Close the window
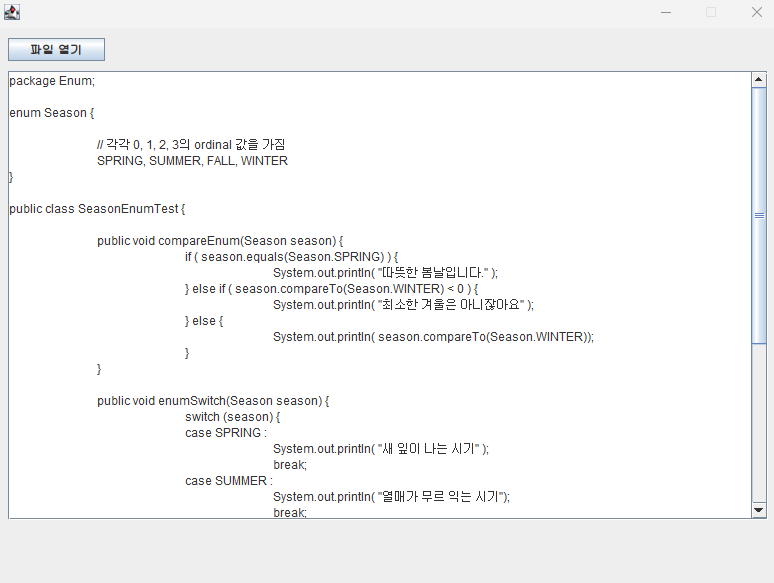Image resolution: width=774 pixels, height=583 pixels. point(757,12)
